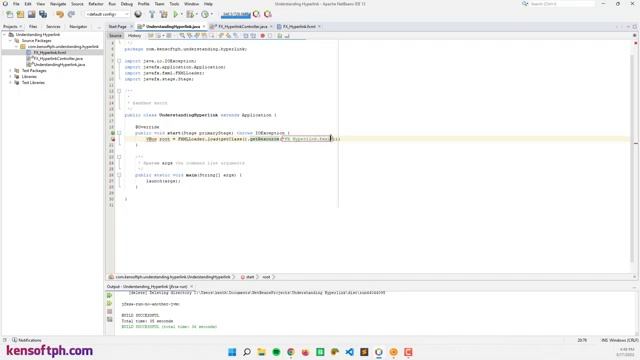Collapse Understanding Hyperlink project node
This screenshot has width=640, height=360.
(x=4, y=35)
